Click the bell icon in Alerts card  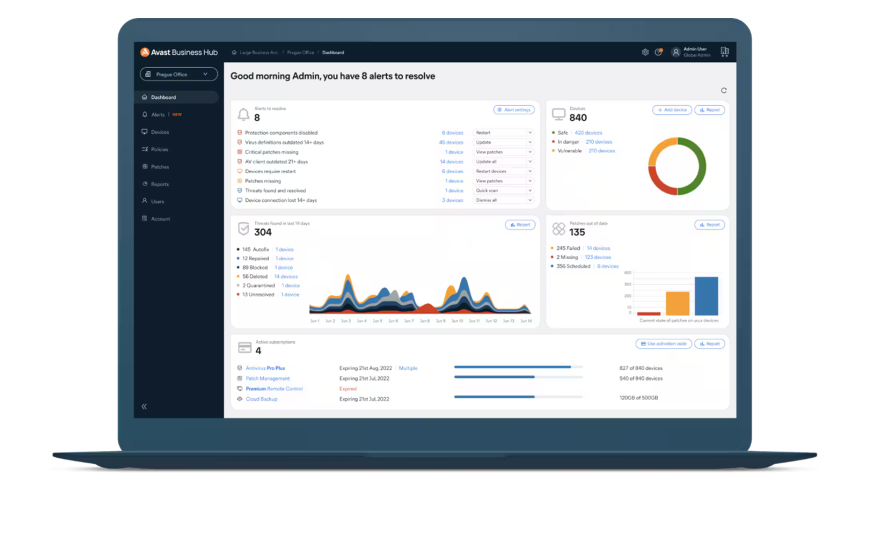pyautogui.click(x=243, y=114)
